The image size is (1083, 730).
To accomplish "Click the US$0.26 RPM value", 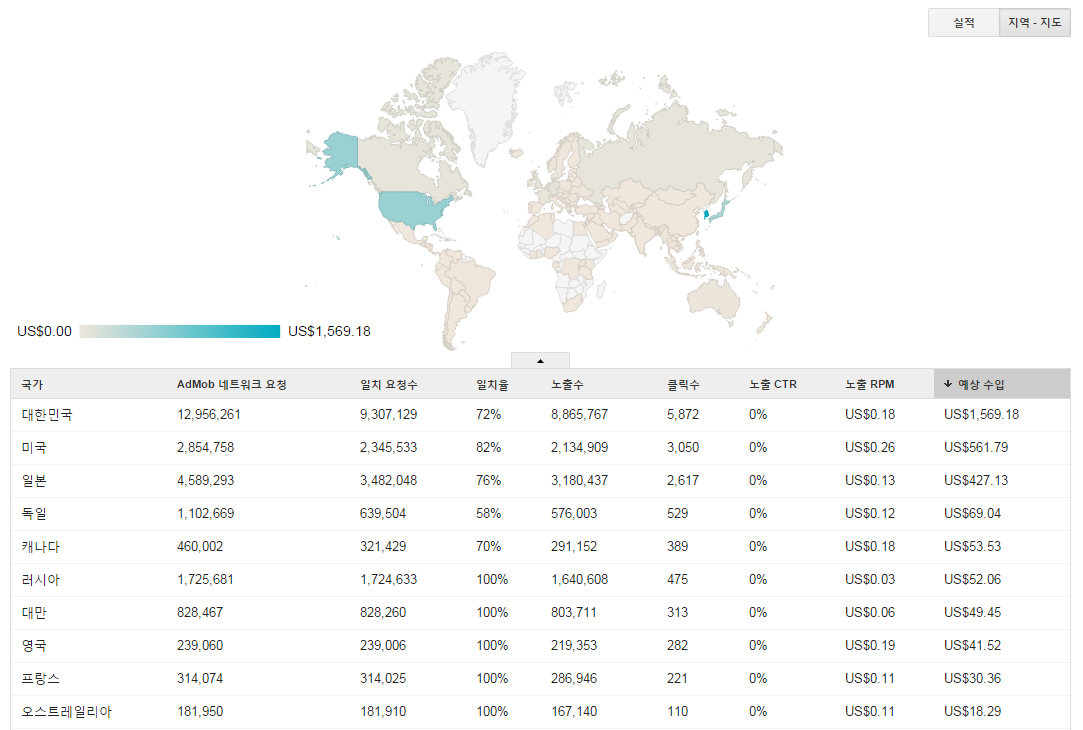I will [x=870, y=448].
